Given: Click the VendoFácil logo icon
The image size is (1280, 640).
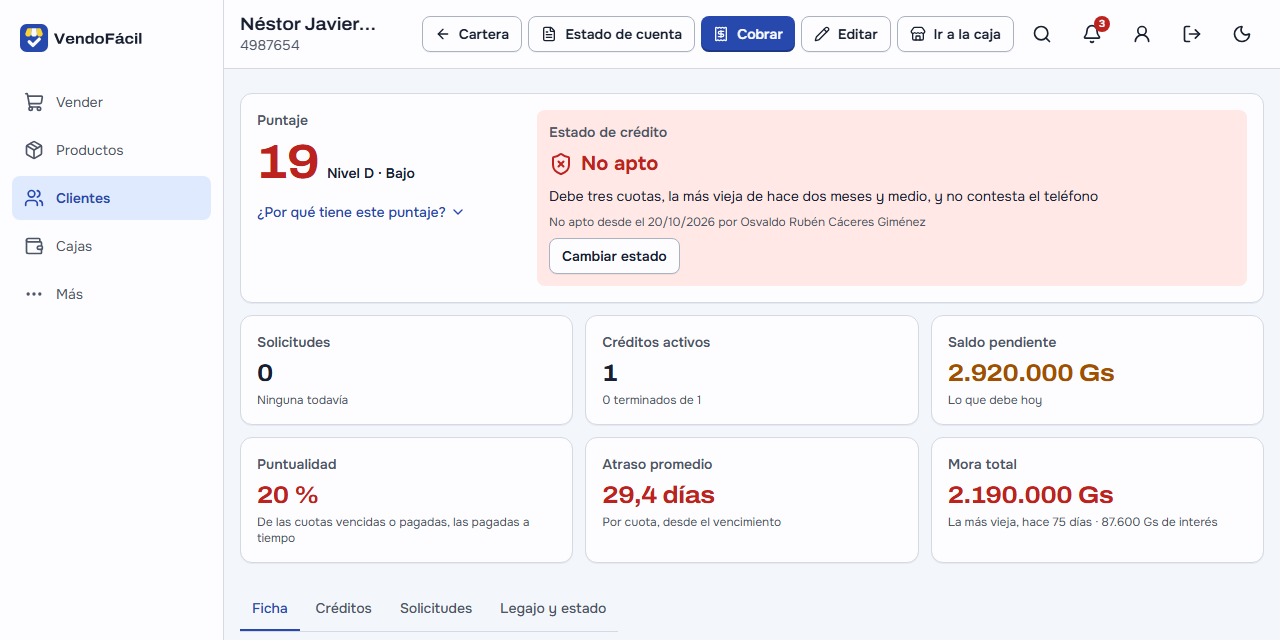Looking at the screenshot, I should coord(34,38).
